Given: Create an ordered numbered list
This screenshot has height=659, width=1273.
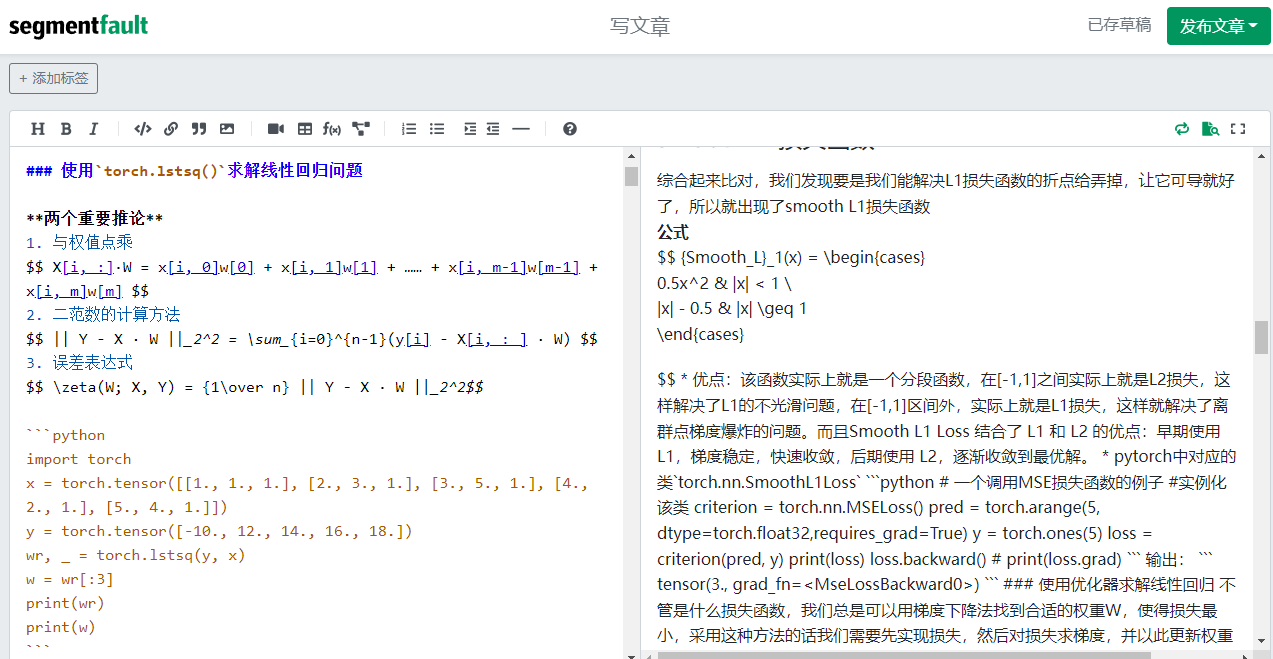Looking at the screenshot, I should (x=409, y=129).
